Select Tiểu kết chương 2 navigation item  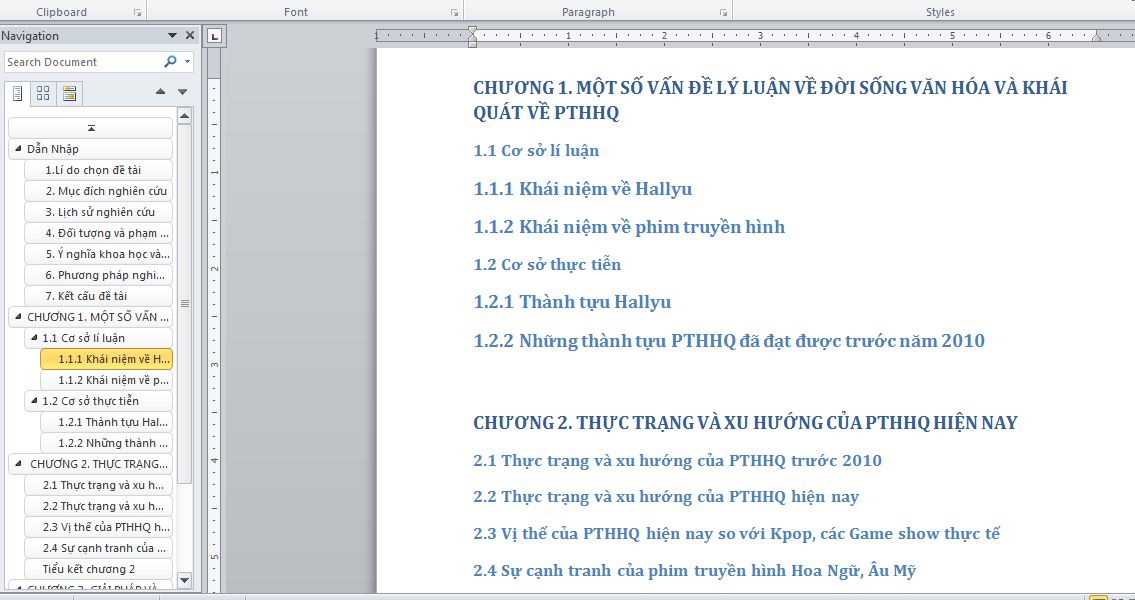click(x=98, y=568)
